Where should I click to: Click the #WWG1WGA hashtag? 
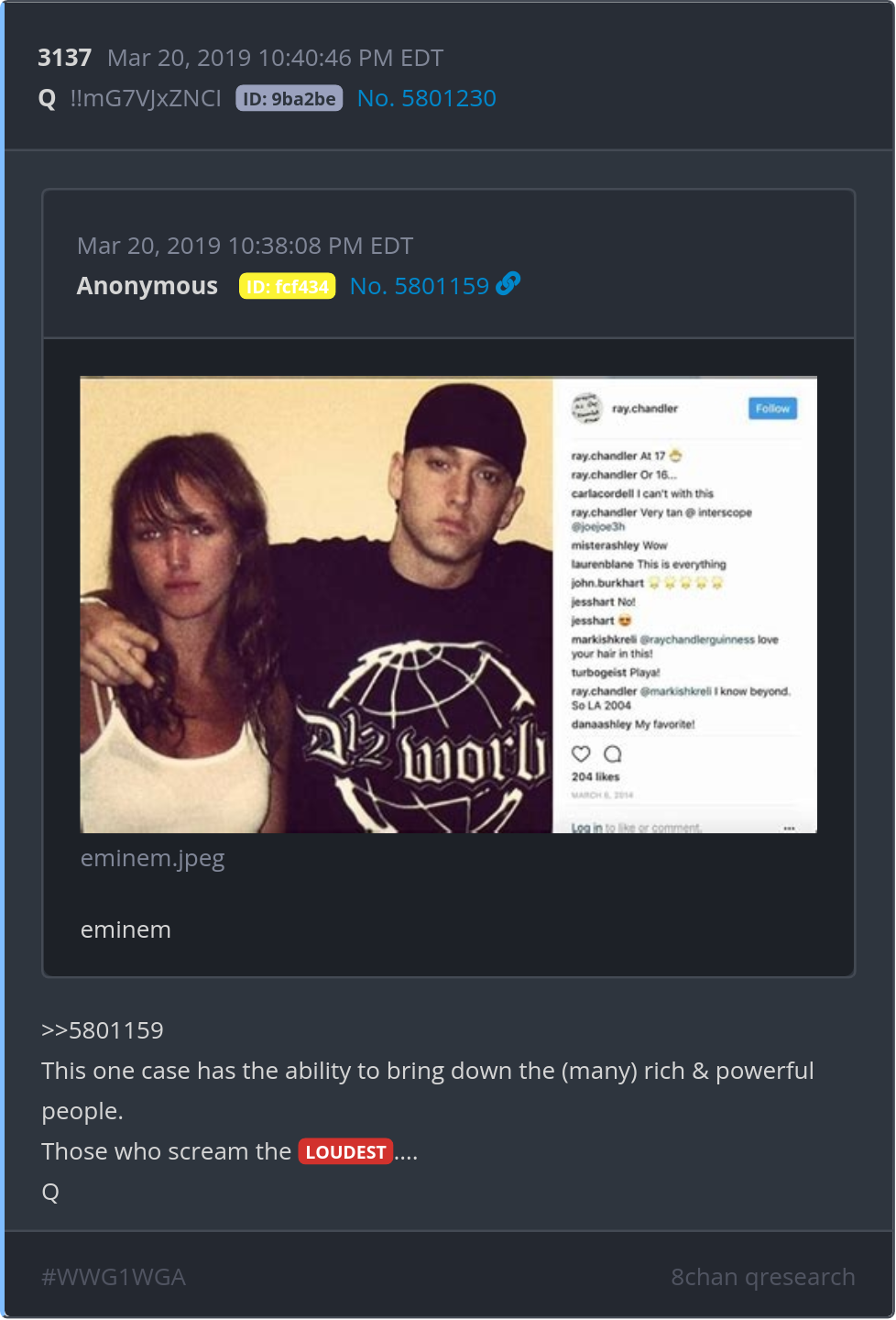coord(114,1277)
